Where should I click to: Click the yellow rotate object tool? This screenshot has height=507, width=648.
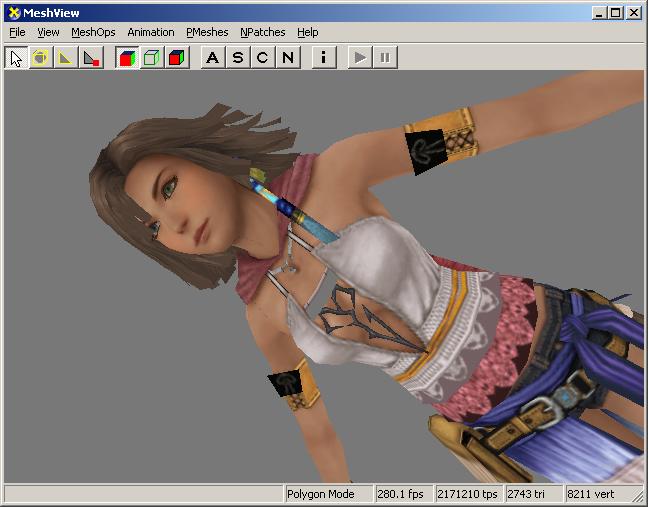coord(41,57)
